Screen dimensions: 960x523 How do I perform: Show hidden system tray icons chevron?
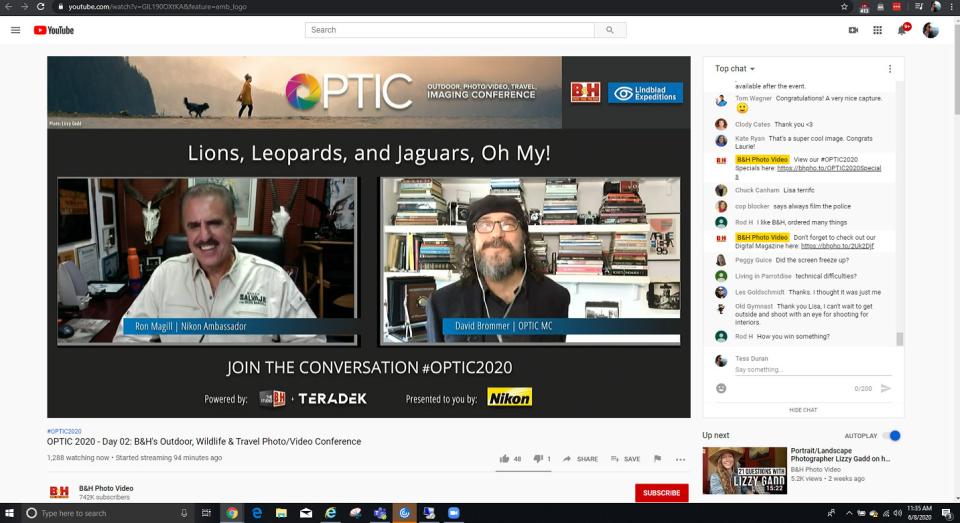pos(849,513)
